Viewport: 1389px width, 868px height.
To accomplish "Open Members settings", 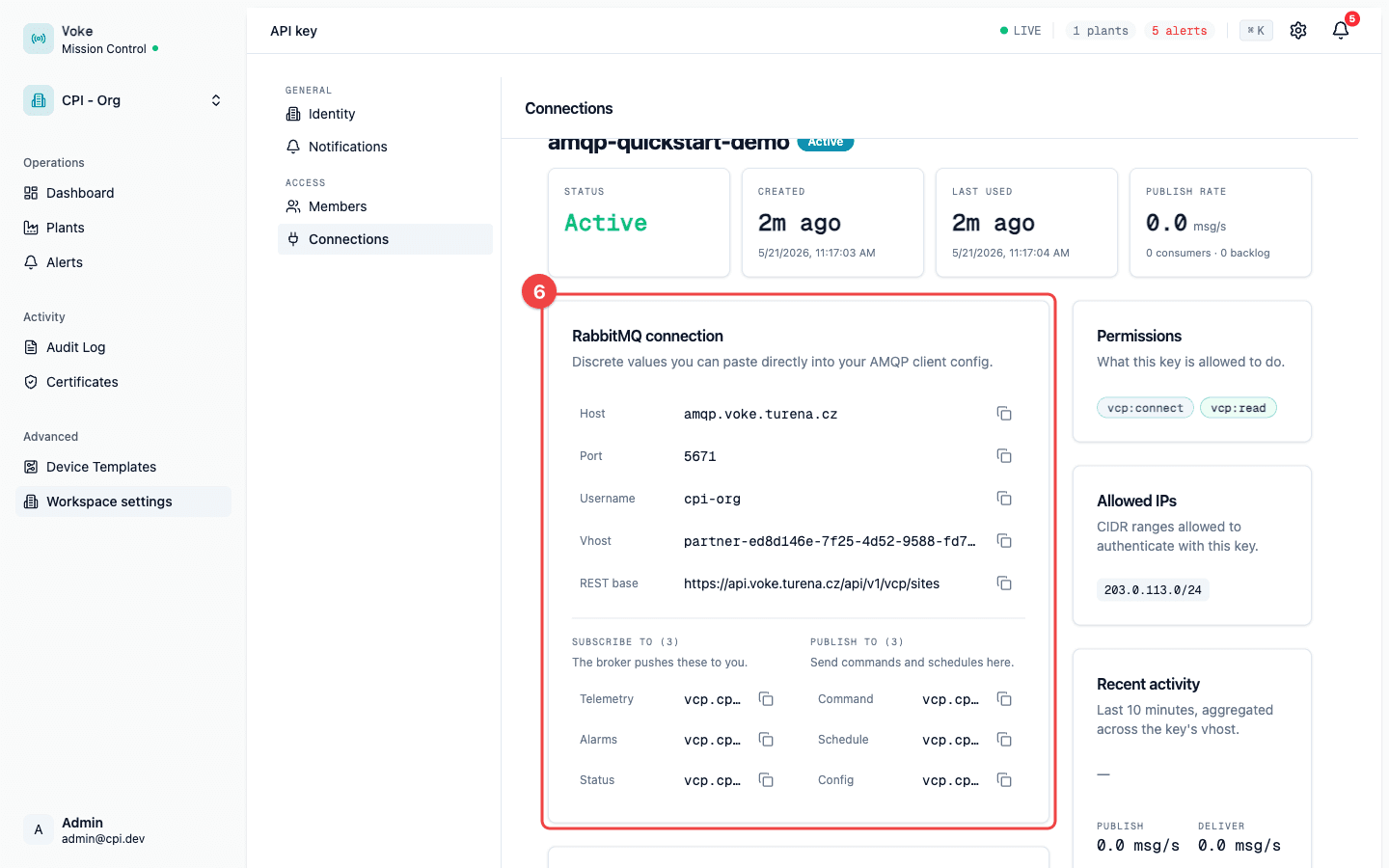I will tap(385, 206).
